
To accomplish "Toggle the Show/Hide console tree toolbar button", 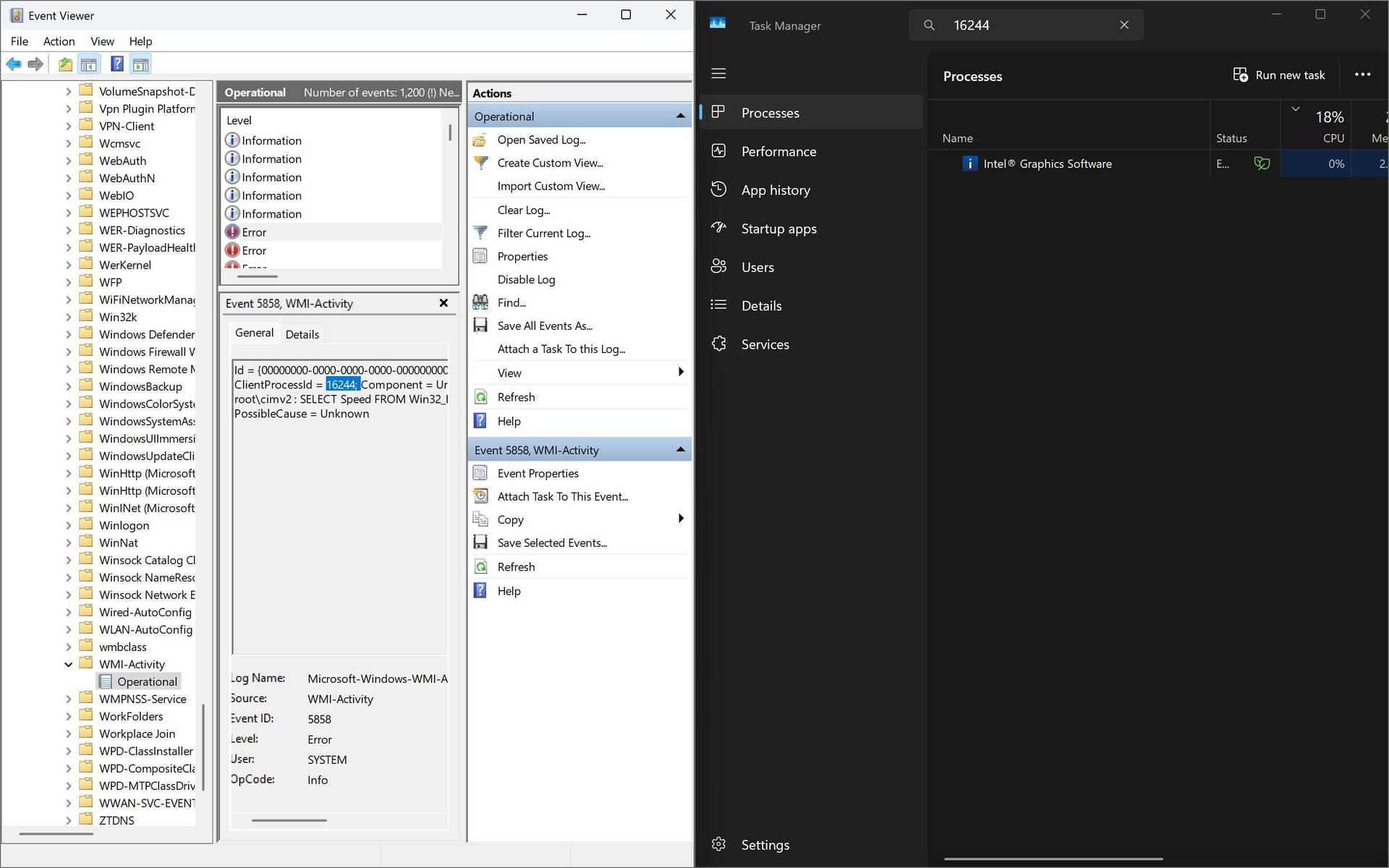I will pos(88,64).
